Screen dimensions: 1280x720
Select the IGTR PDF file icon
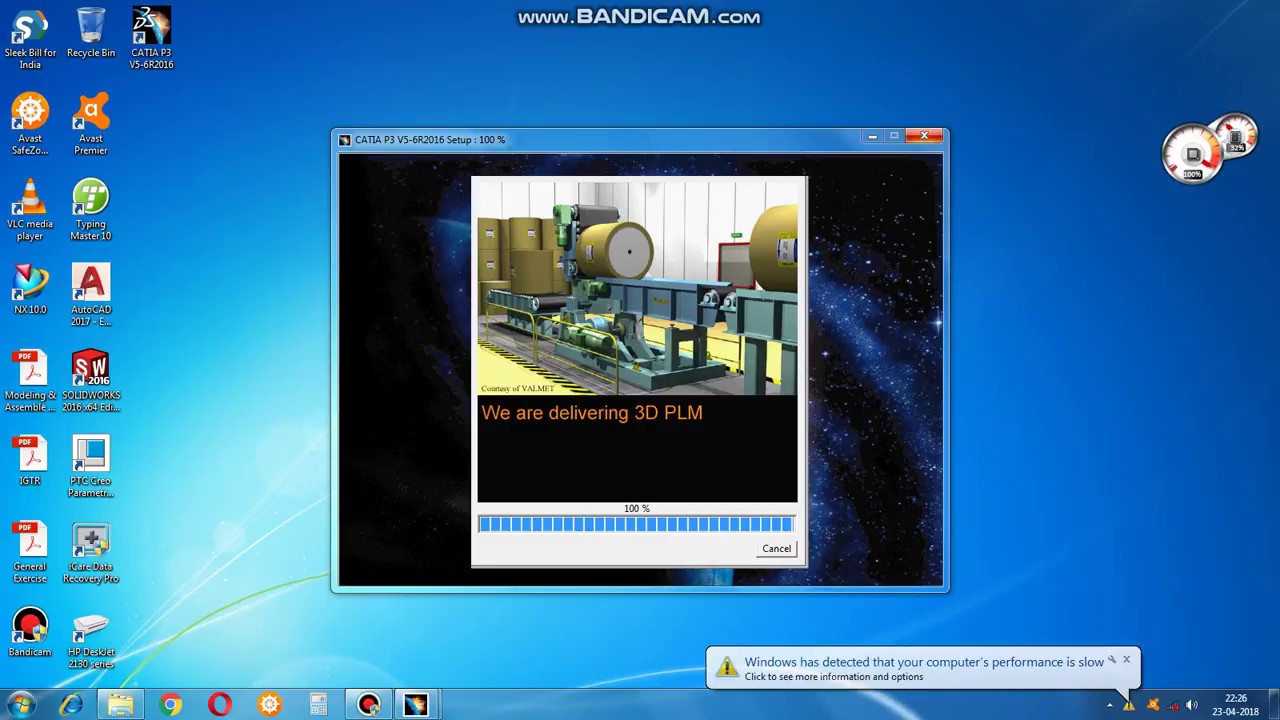[30, 461]
